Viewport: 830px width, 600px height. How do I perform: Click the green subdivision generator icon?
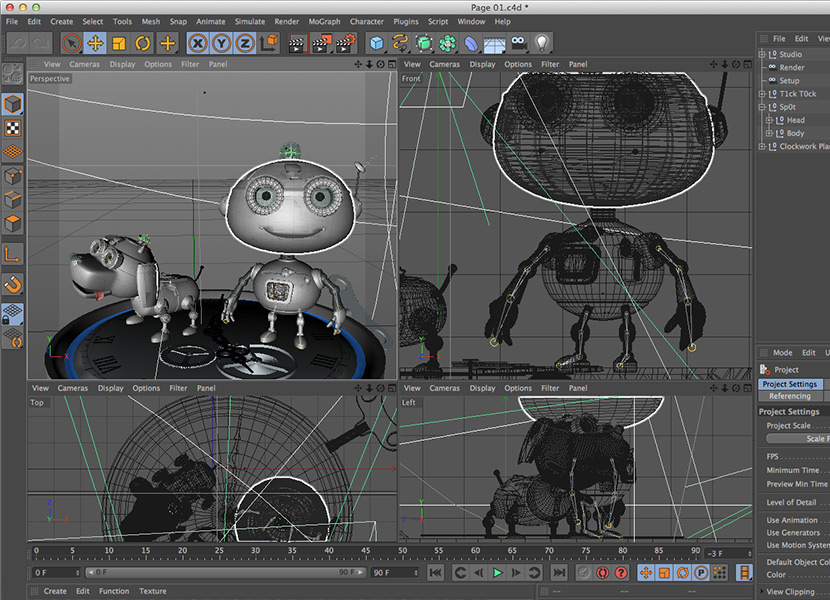tap(423, 43)
